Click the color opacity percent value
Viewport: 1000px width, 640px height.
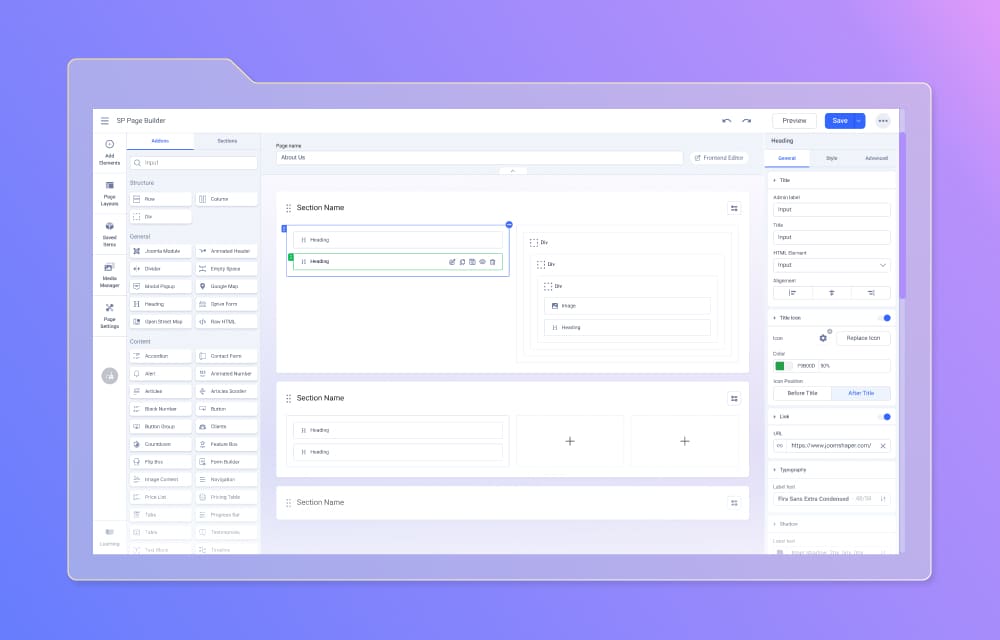(x=825, y=366)
